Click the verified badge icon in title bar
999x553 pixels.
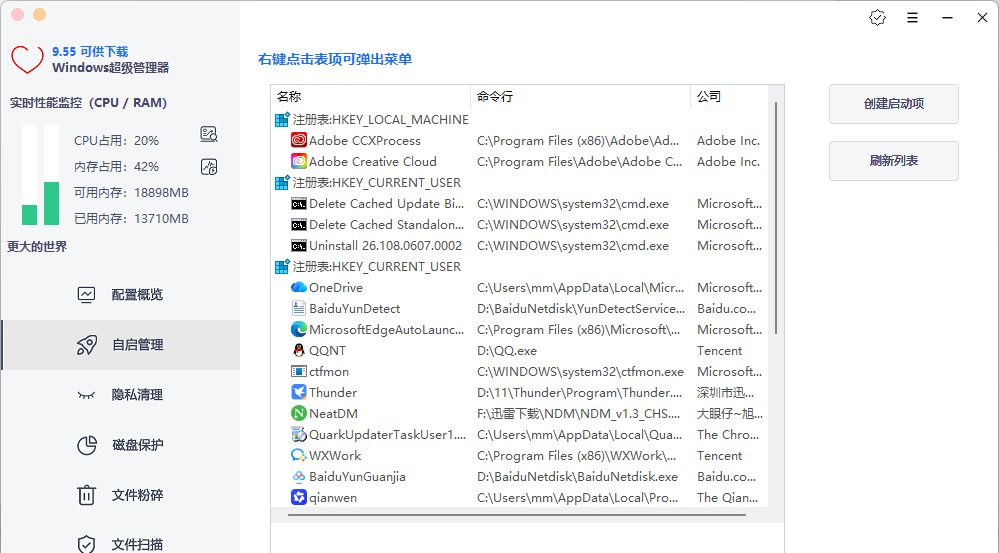877,18
